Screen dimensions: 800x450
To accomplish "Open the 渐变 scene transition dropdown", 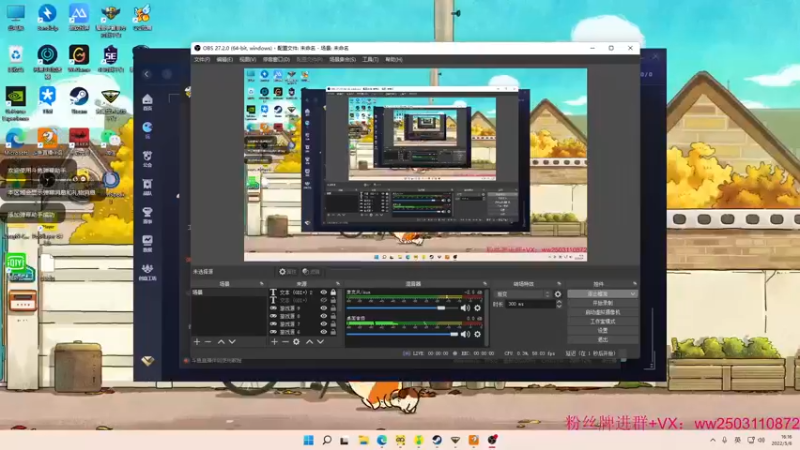I will coord(522,294).
